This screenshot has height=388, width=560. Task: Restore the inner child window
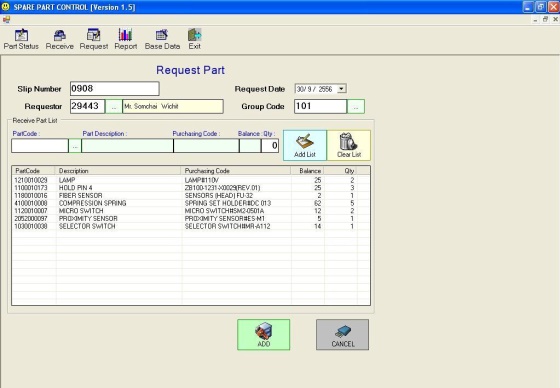click(545, 19)
